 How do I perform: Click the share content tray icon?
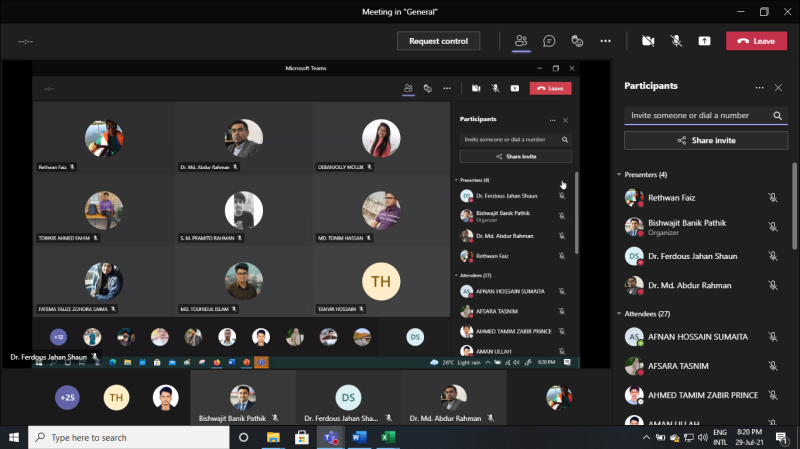click(705, 41)
